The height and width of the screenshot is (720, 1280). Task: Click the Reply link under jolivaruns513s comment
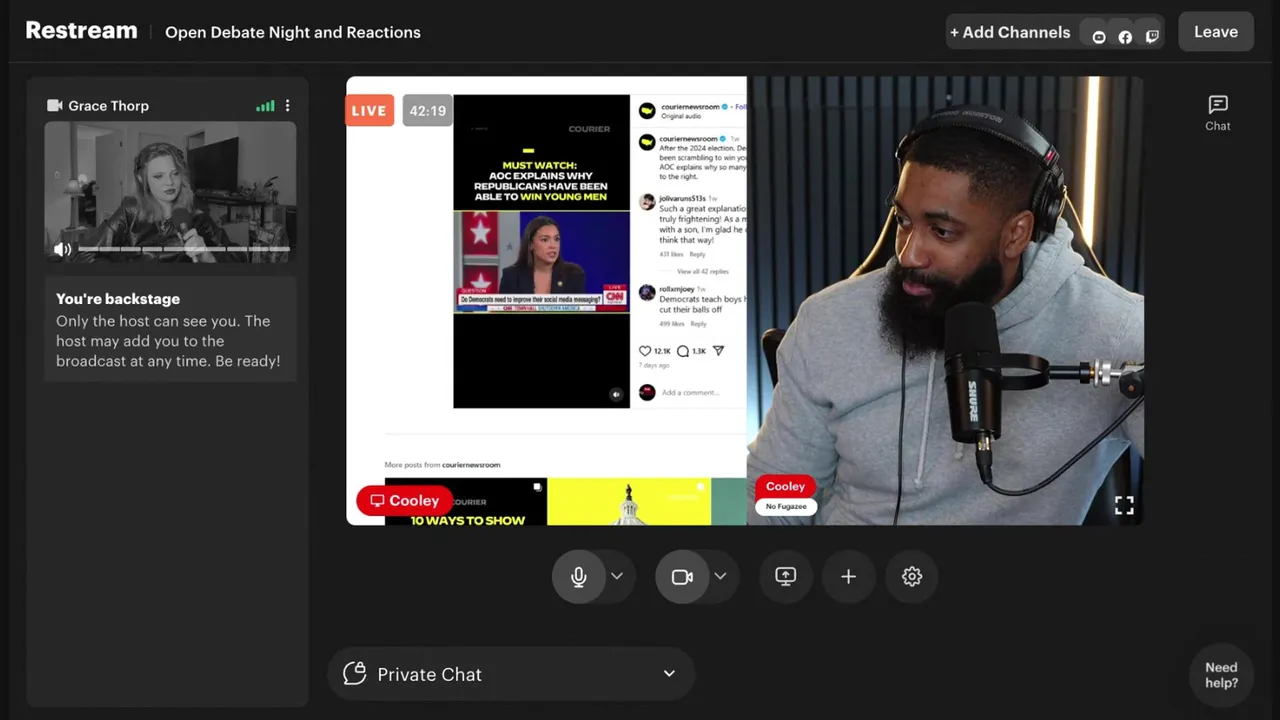pos(697,254)
